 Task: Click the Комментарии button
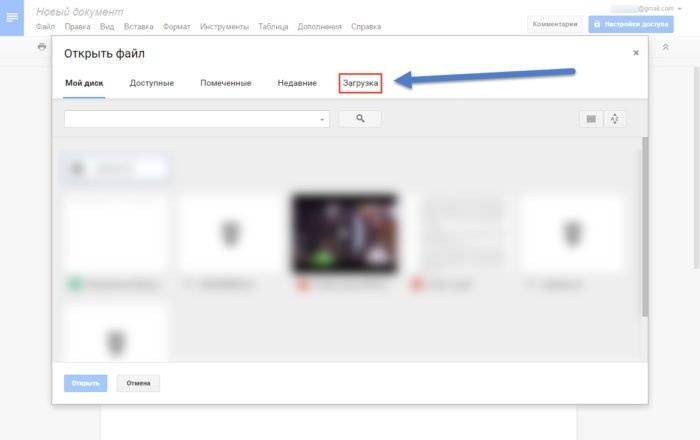(x=555, y=24)
